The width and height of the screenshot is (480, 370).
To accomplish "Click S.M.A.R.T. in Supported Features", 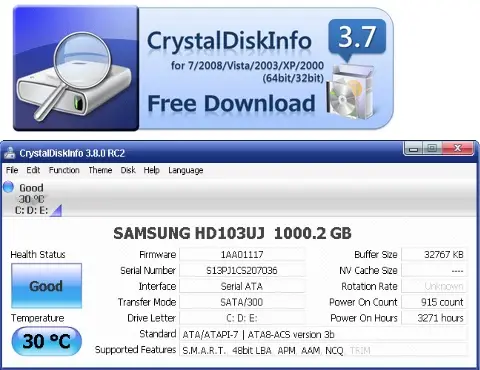I will (x=204, y=351).
